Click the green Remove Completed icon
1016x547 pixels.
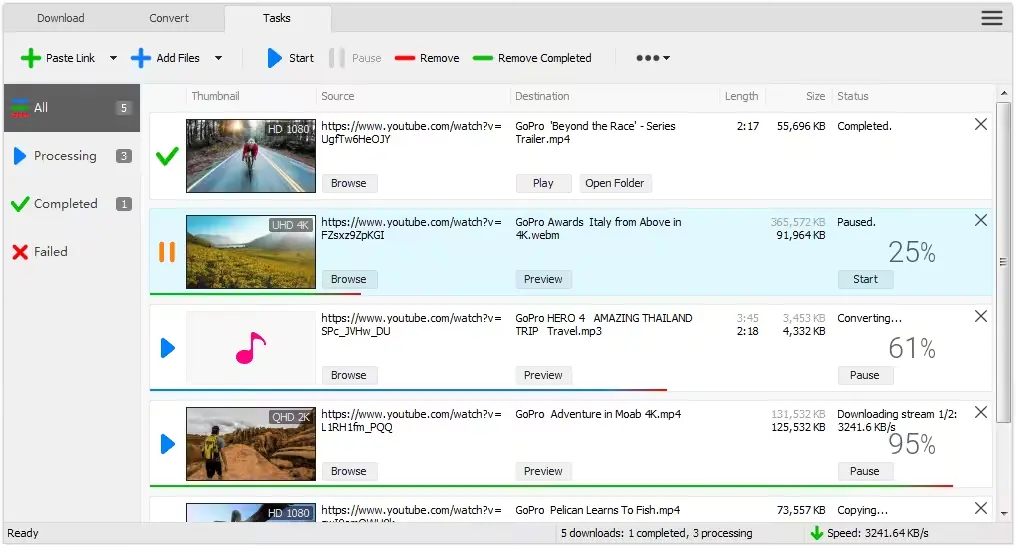pyautogui.click(x=483, y=58)
